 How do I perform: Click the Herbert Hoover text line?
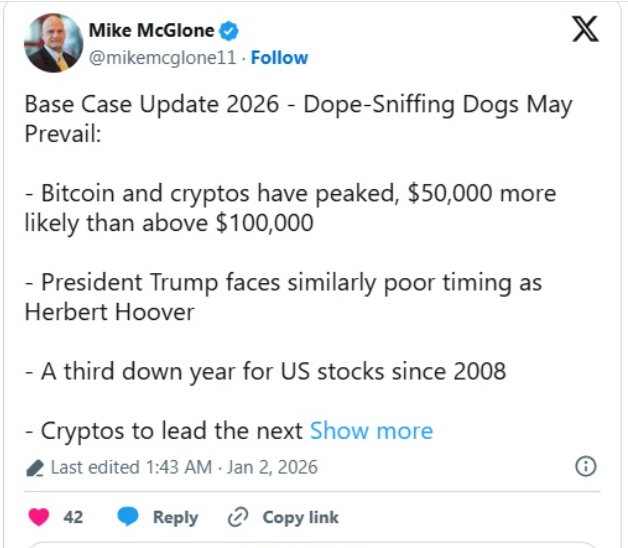(x=109, y=312)
